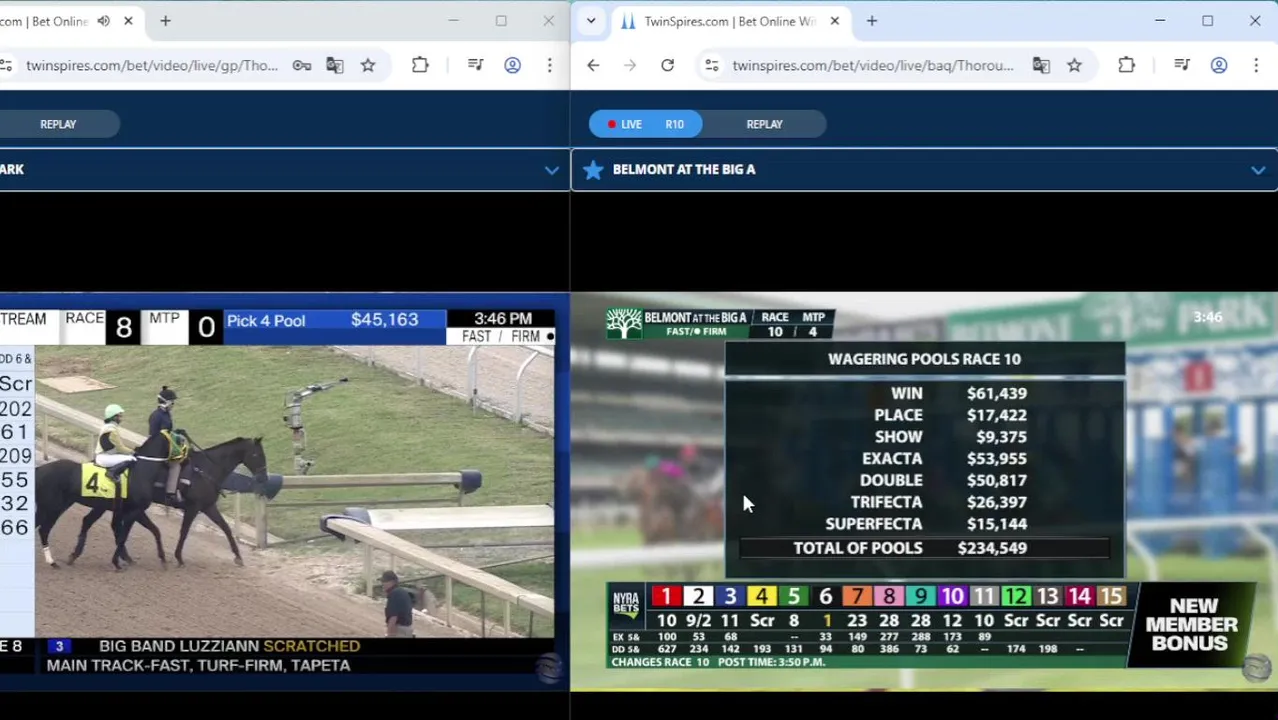This screenshot has width=1278, height=720.
Task: Open a new tab in left browser window
Action: point(165,21)
